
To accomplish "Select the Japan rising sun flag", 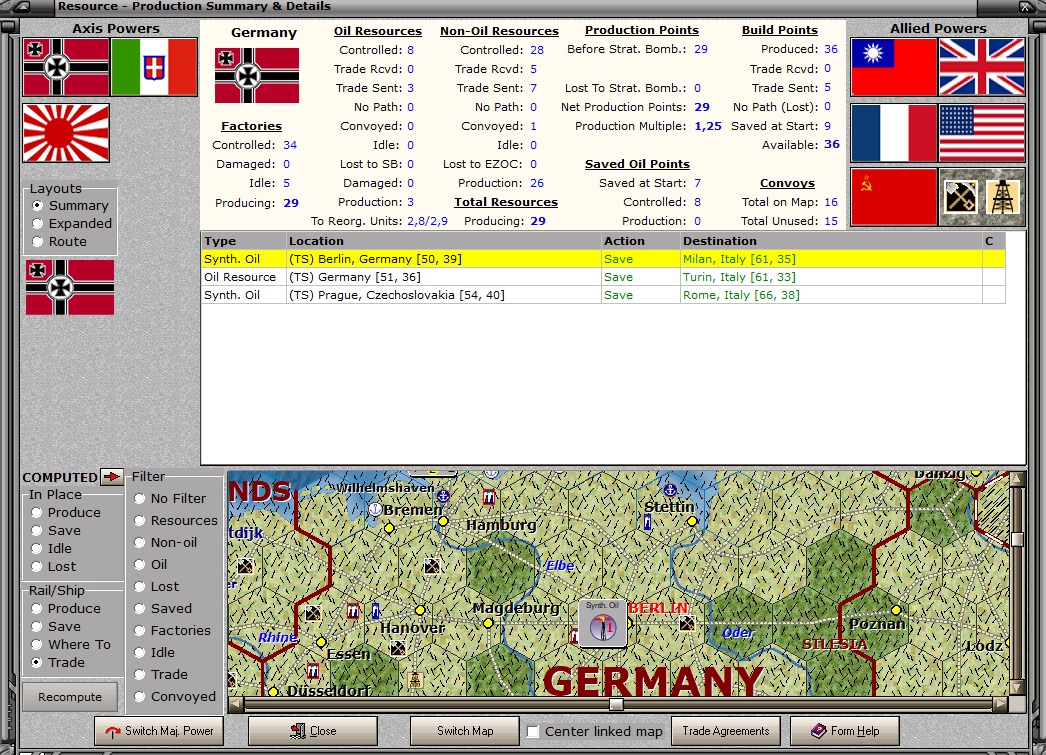I will [x=66, y=133].
